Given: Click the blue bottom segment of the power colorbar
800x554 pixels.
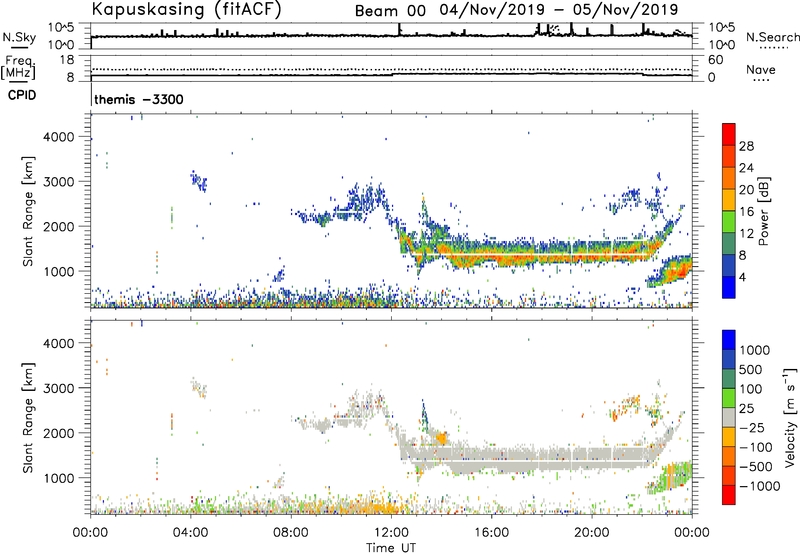Looking at the screenshot, I should [x=729, y=287].
